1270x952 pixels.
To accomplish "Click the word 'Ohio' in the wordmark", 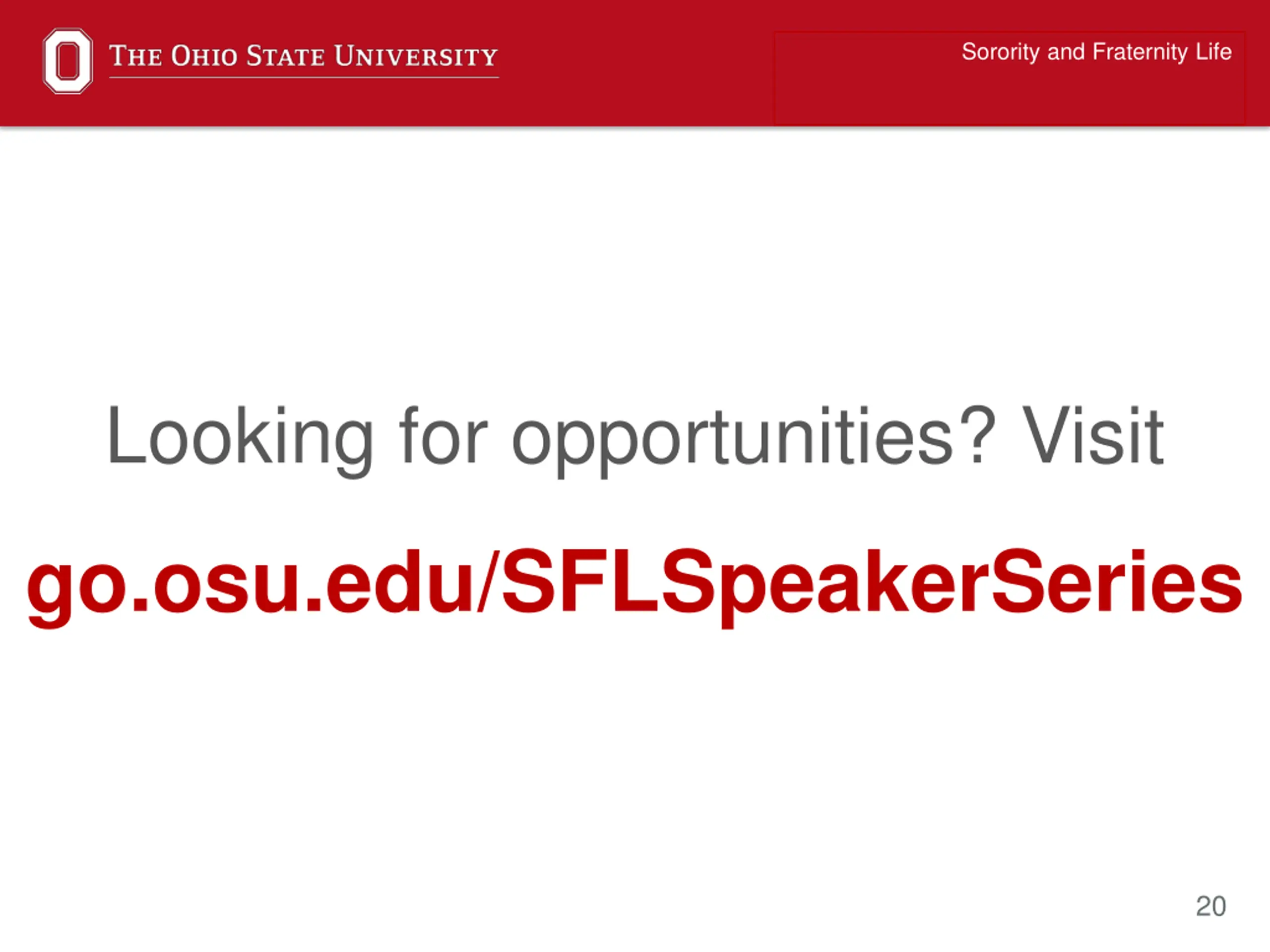I will (204, 56).
